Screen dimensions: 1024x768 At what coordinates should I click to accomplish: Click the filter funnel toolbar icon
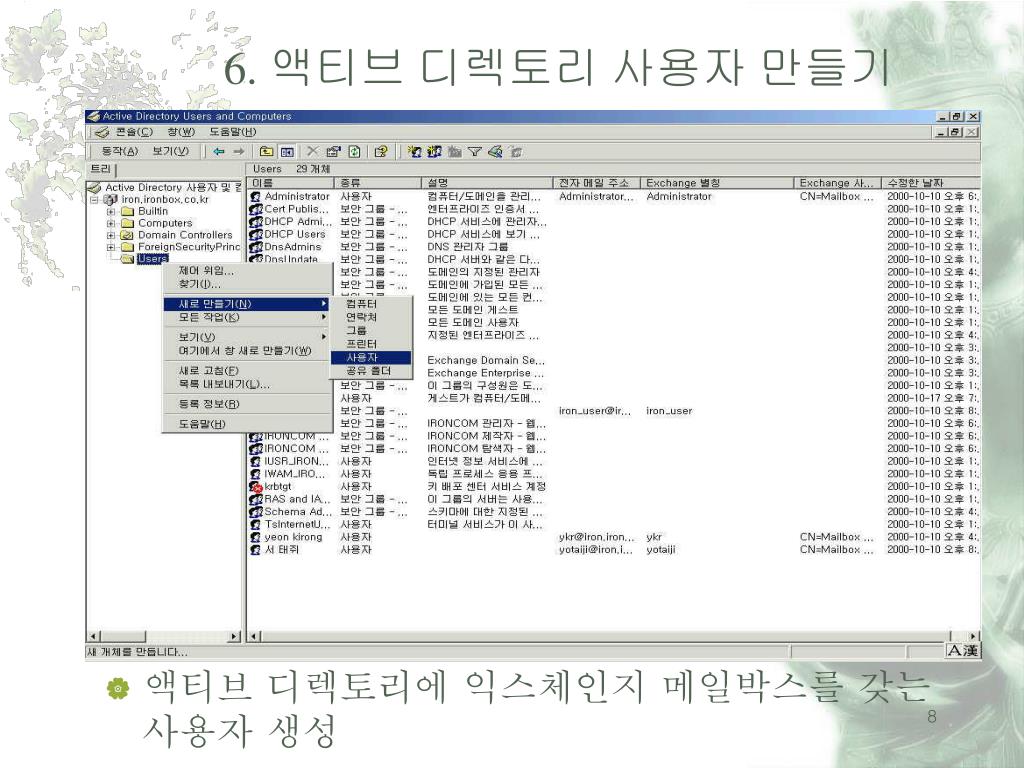pyautogui.click(x=475, y=152)
